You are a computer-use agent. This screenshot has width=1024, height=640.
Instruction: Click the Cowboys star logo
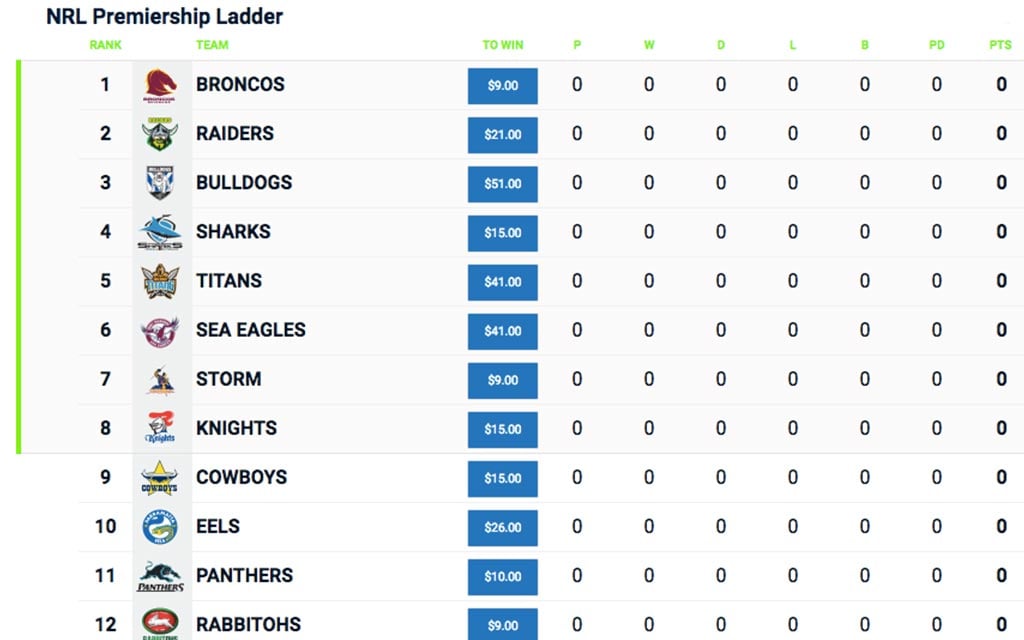(x=159, y=478)
